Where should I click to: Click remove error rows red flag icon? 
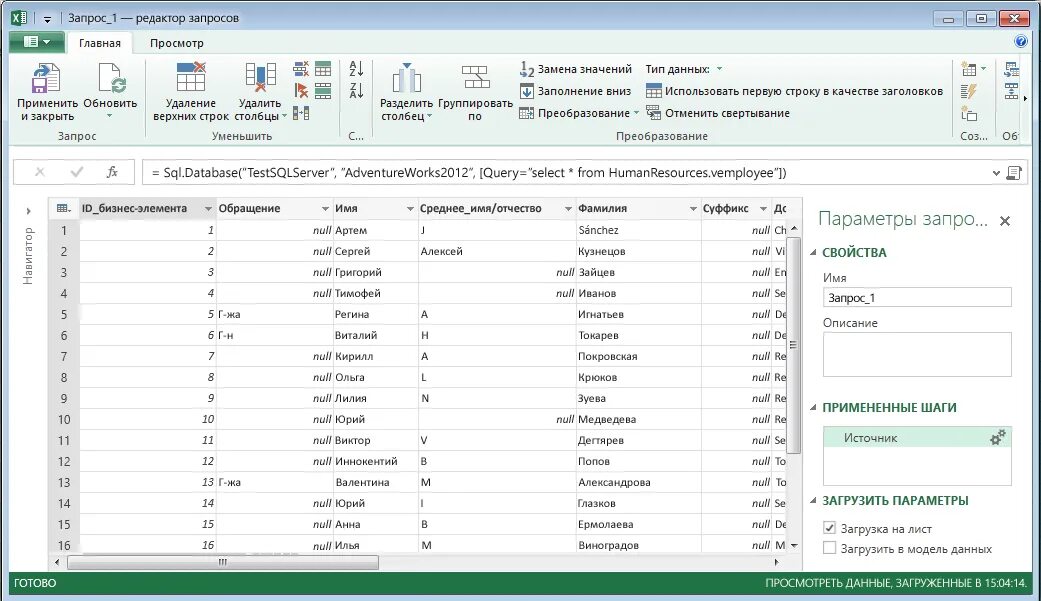(301, 91)
